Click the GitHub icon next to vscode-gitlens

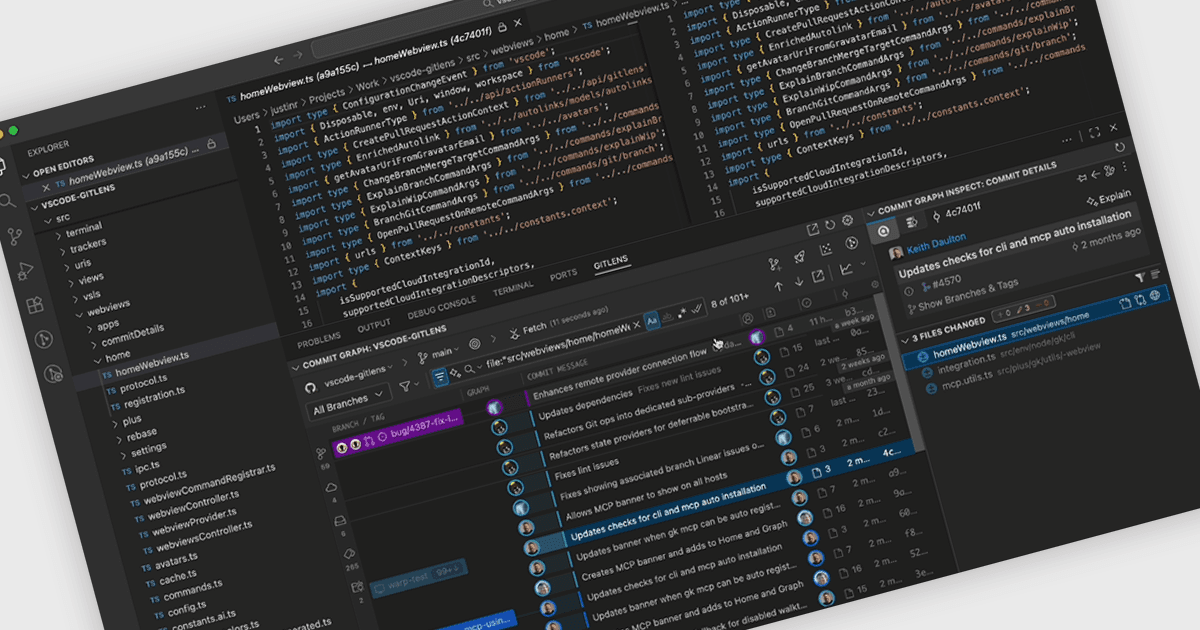(x=310, y=386)
